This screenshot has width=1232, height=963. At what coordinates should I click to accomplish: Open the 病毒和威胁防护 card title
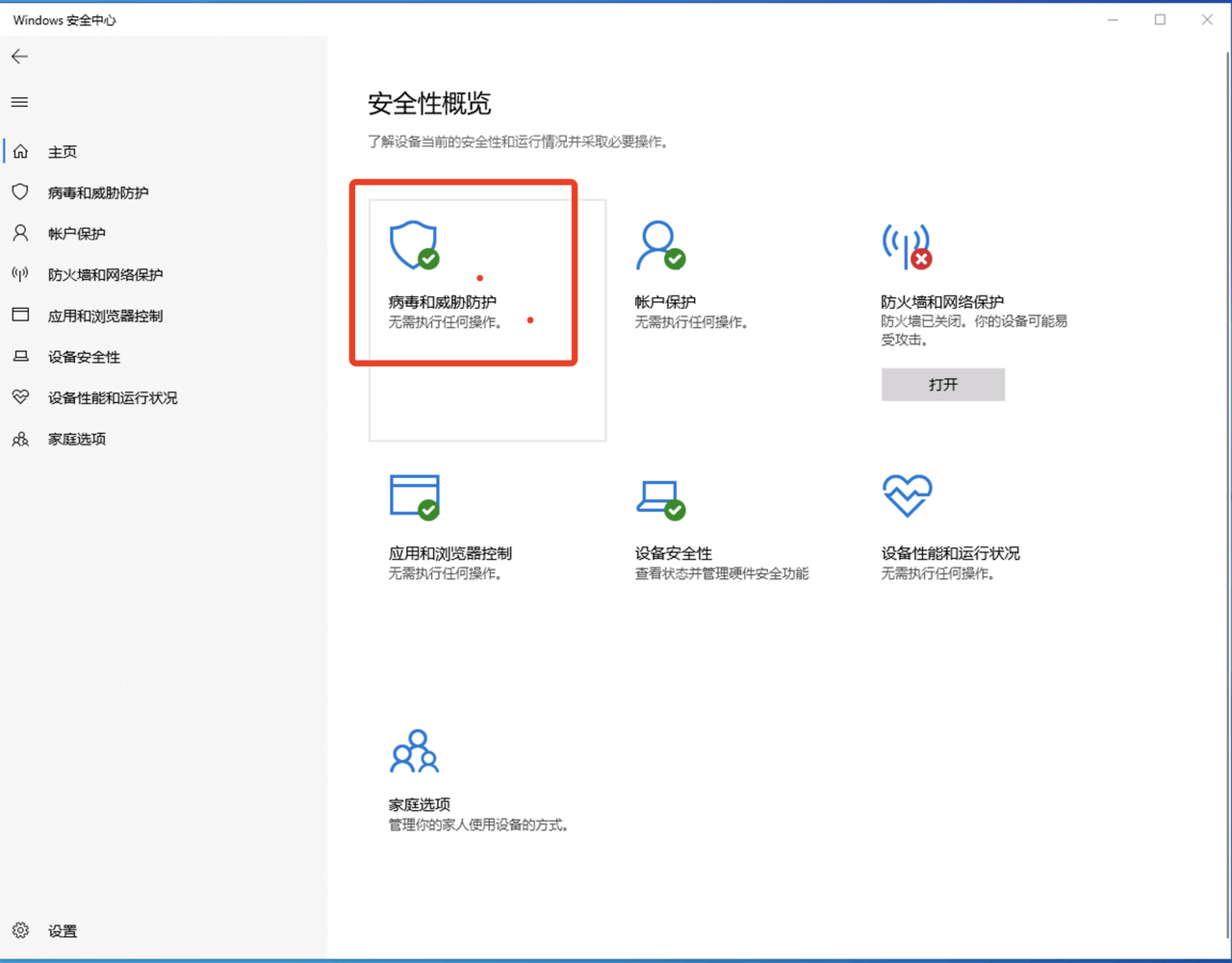pos(442,302)
